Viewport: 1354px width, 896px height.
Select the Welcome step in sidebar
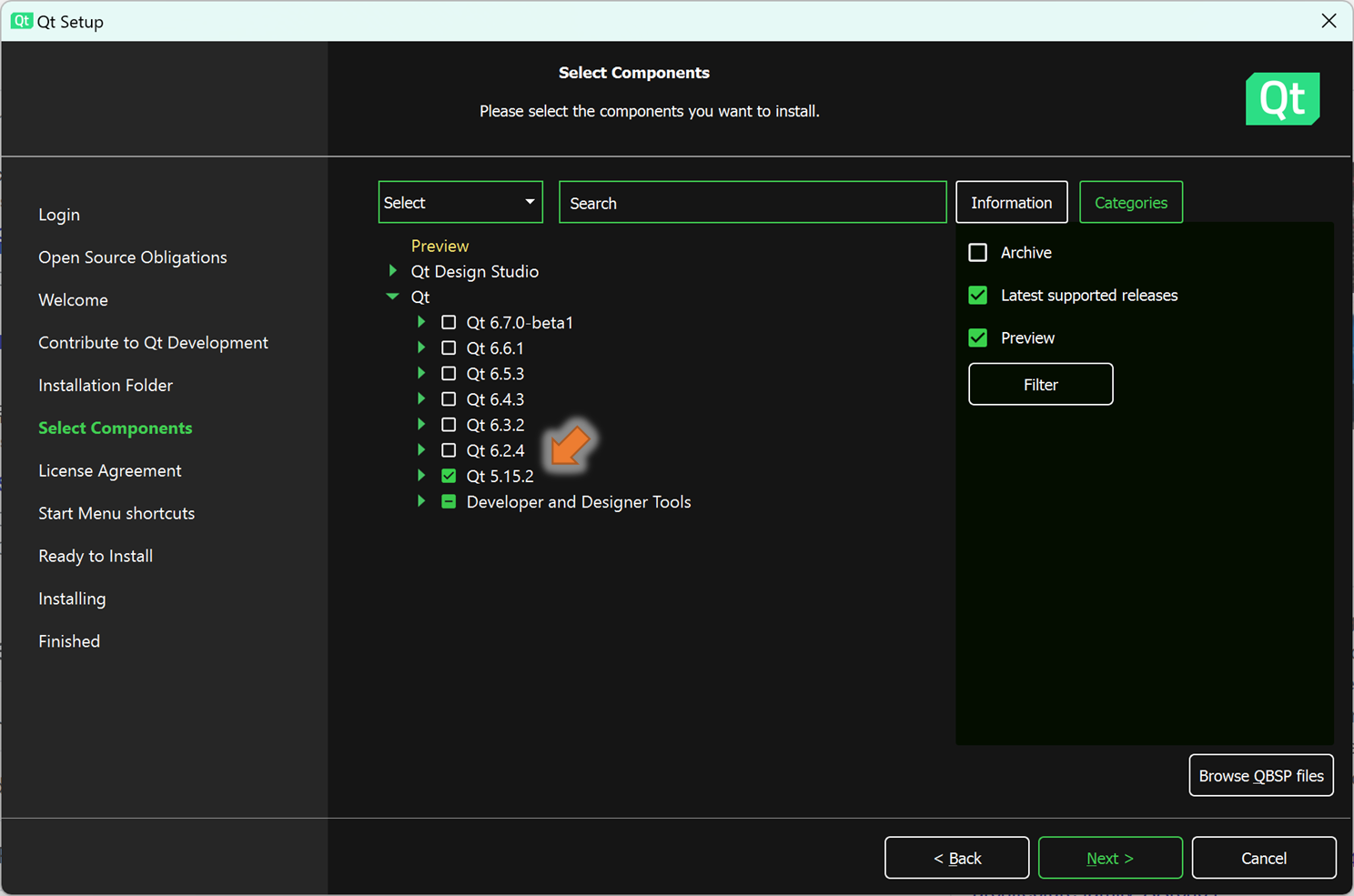click(73, 300)
